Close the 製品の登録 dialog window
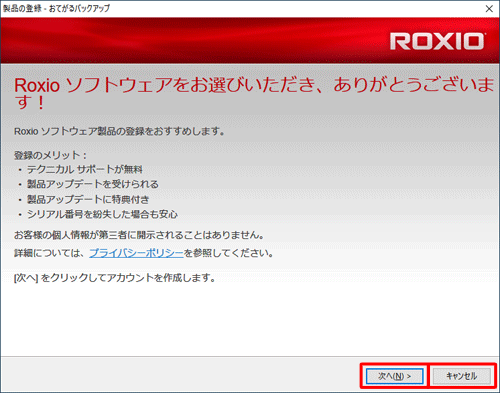The height and width of the screenshot is (393, 500). coord(489,9)
